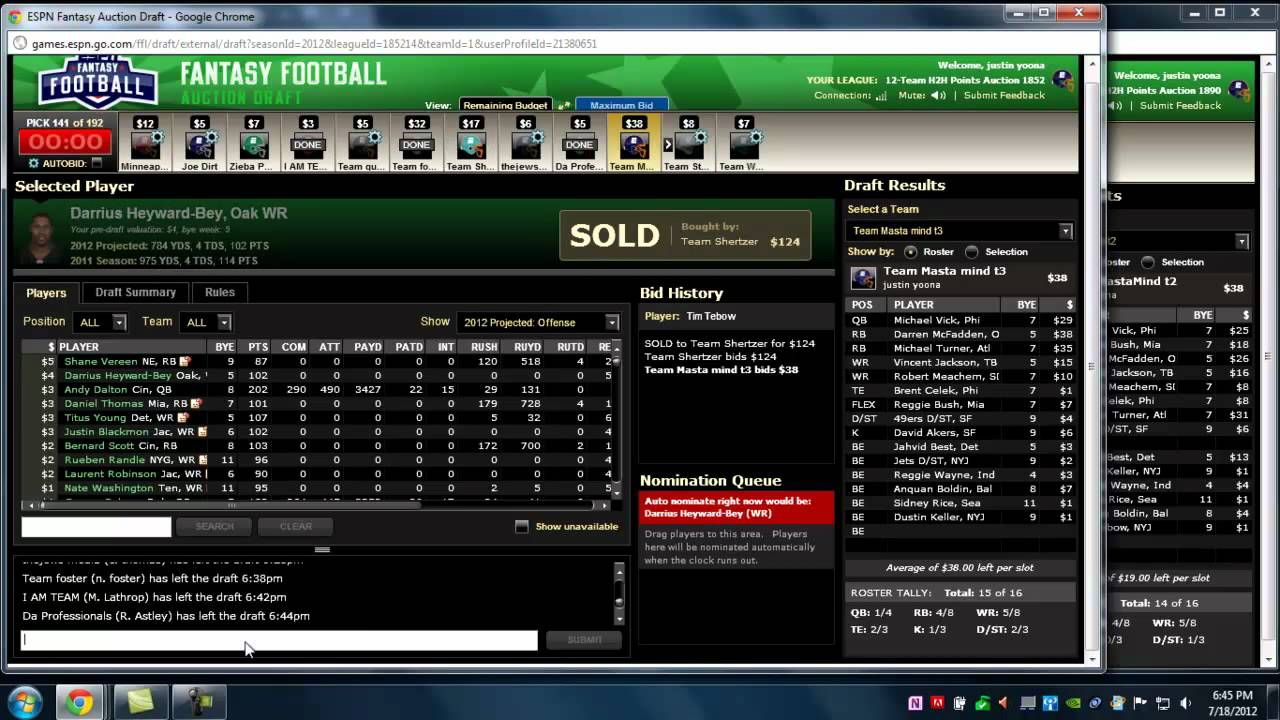Click player table horizontal scrollbar

click(315, 505)
